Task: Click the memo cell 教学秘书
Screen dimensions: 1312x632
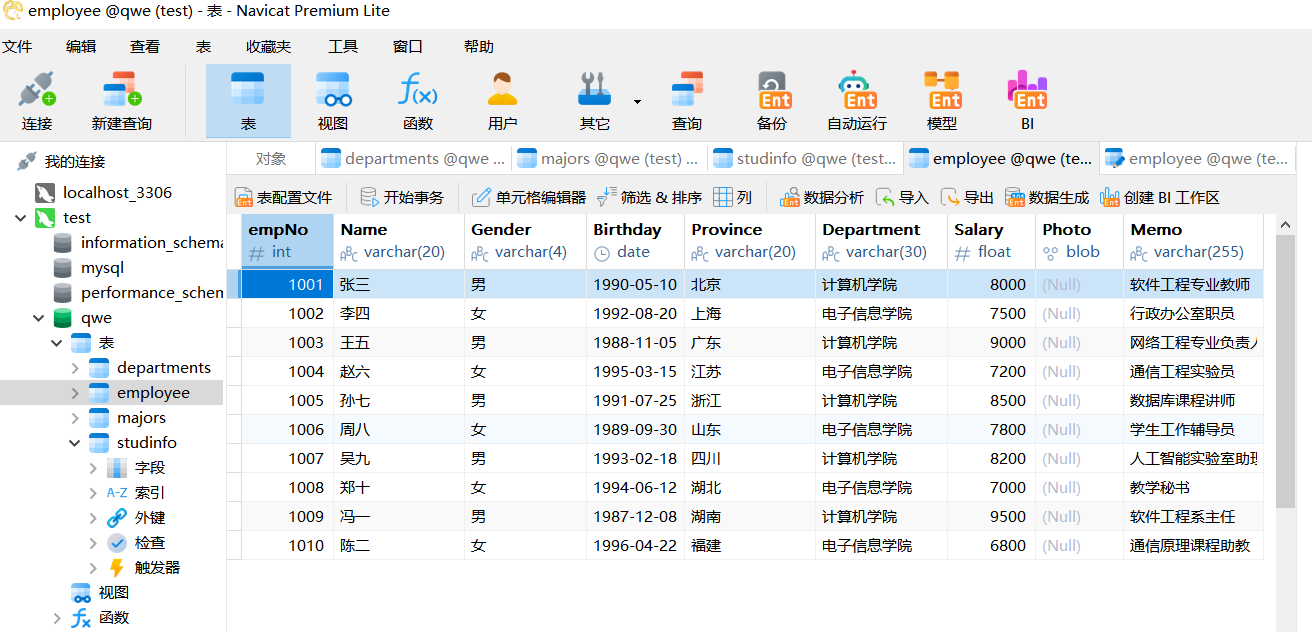Action: pos(1193,487)
